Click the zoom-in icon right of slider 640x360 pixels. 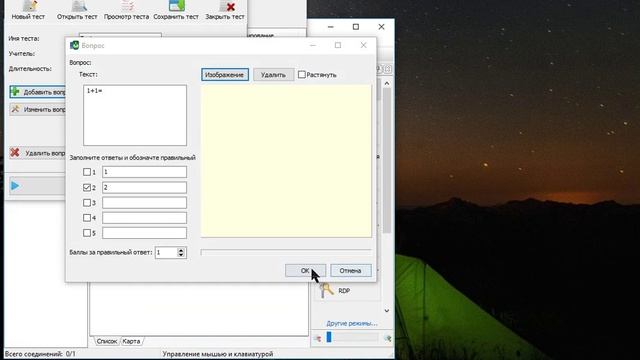coord(387,338)
